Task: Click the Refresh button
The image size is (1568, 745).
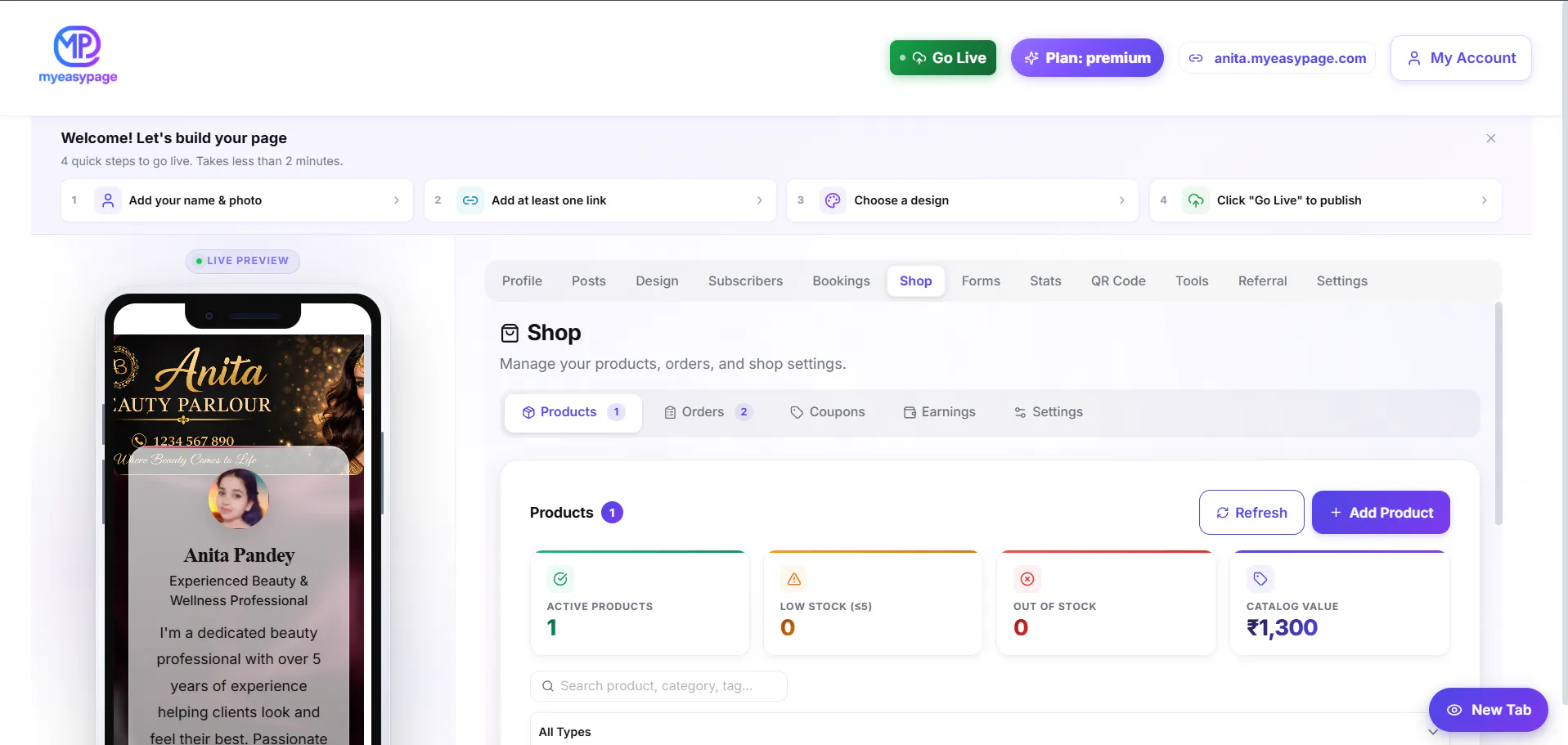Action: 1251,513
